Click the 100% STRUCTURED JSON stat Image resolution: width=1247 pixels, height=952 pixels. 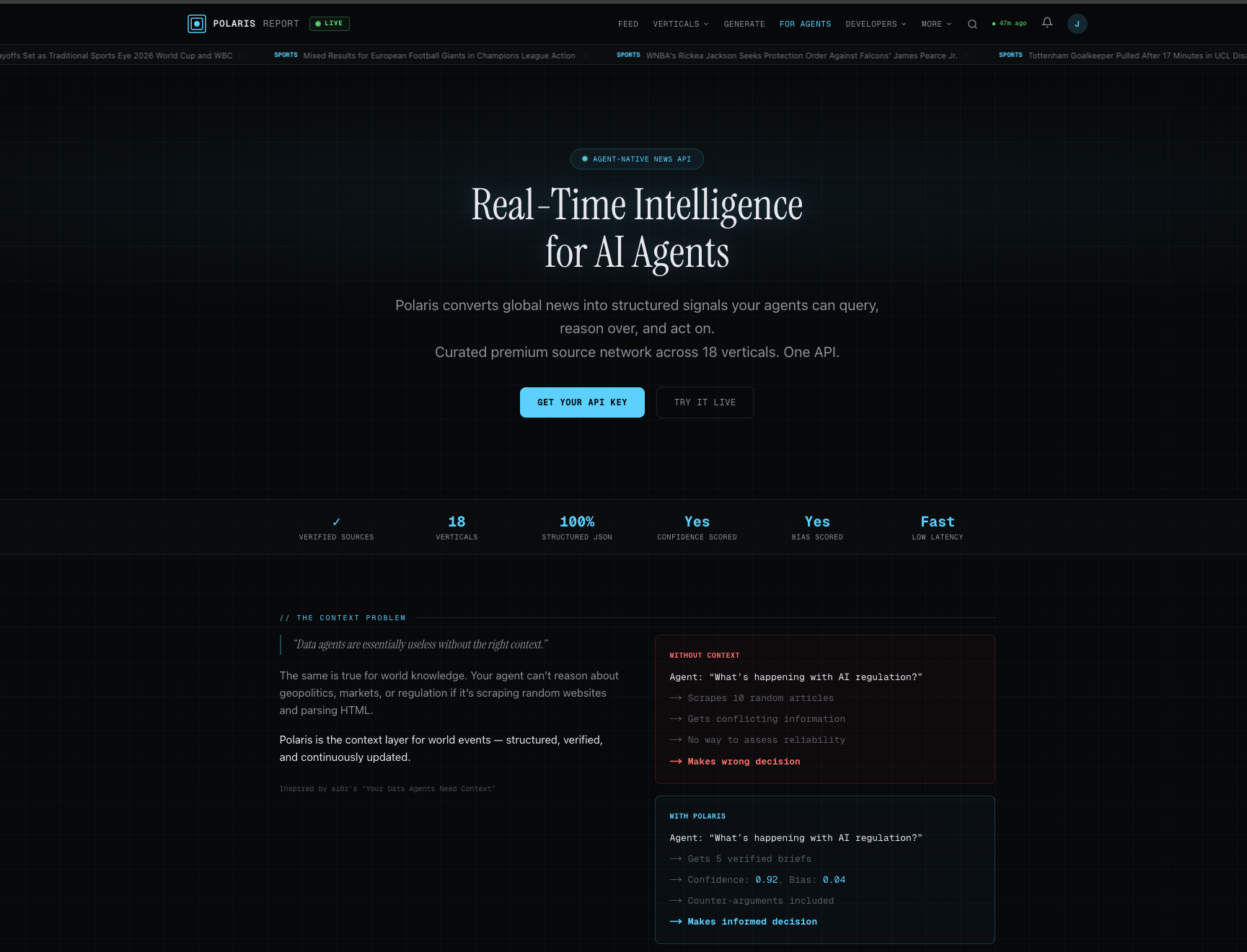tap(576, 526)
